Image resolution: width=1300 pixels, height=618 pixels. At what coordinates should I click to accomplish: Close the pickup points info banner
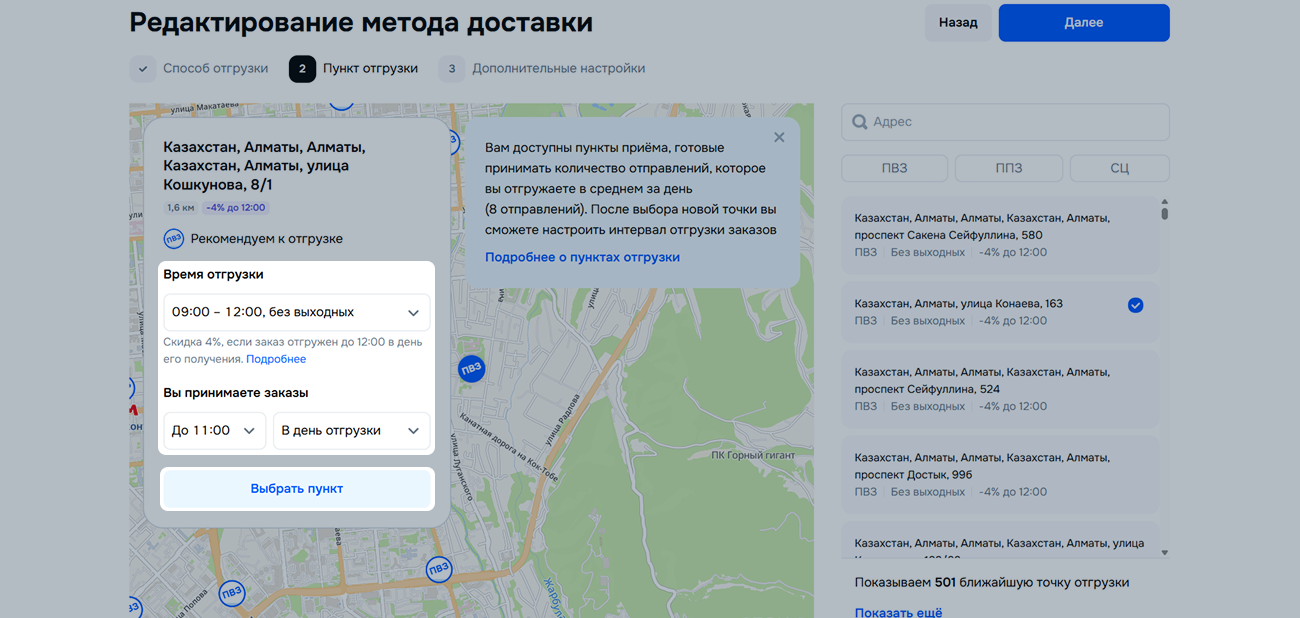pyautogui.click(x=779, y=138)
